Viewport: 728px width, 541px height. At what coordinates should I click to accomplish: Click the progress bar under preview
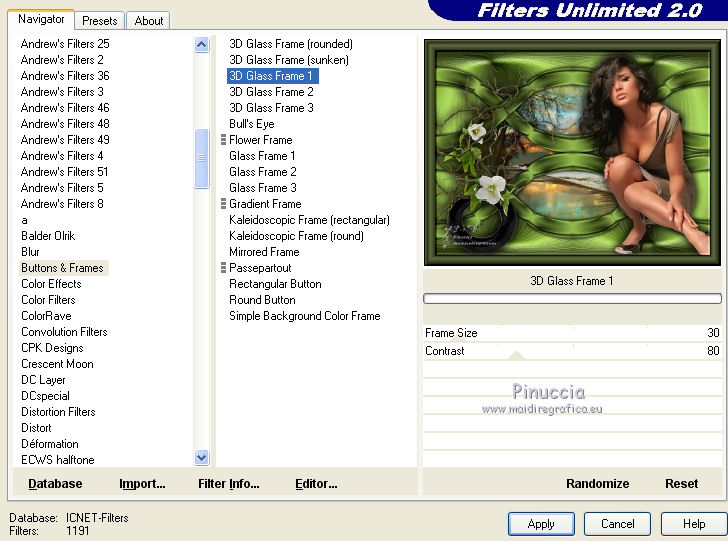tap(572, 299)
